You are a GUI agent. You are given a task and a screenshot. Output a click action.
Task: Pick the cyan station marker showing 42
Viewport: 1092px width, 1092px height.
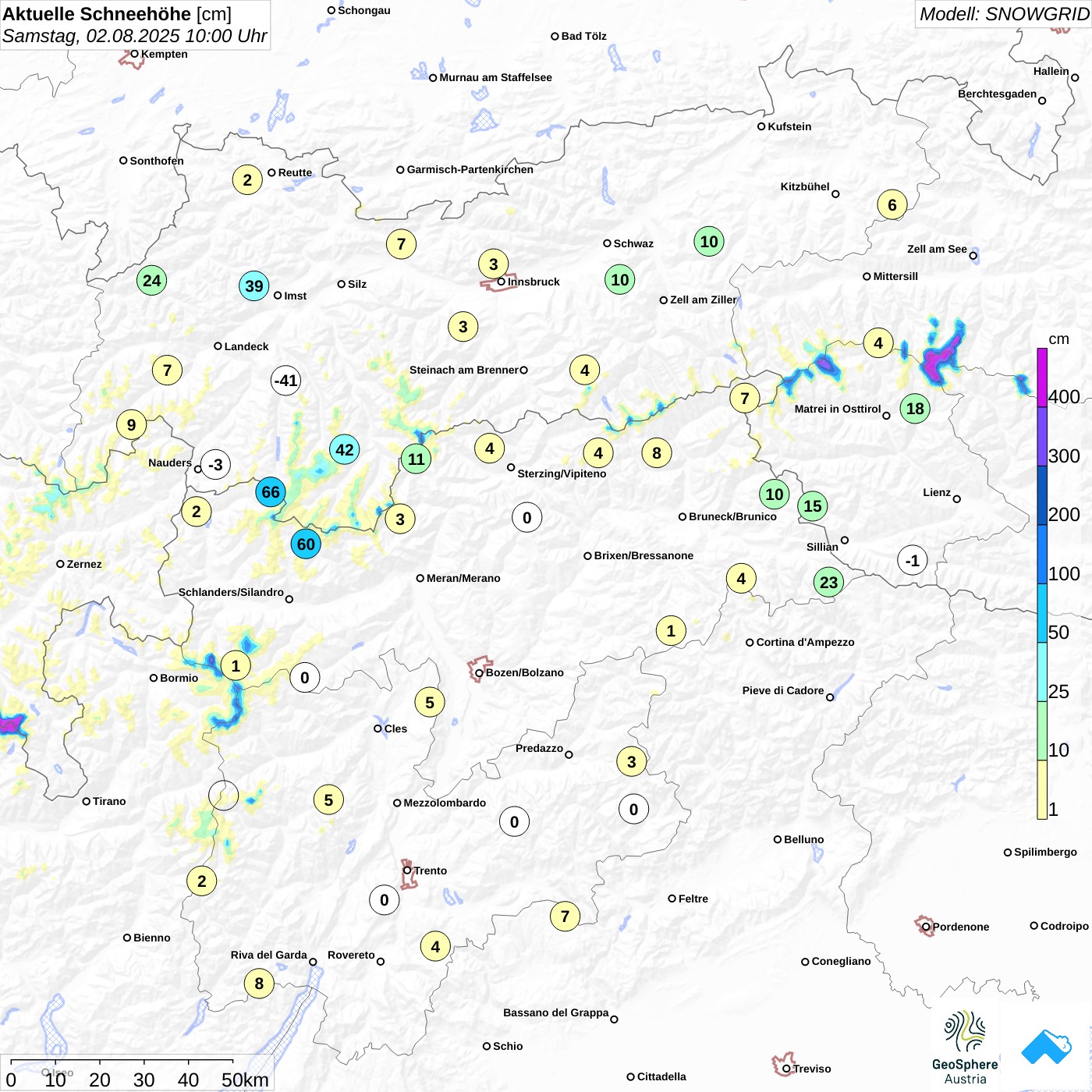pos(345,449)
